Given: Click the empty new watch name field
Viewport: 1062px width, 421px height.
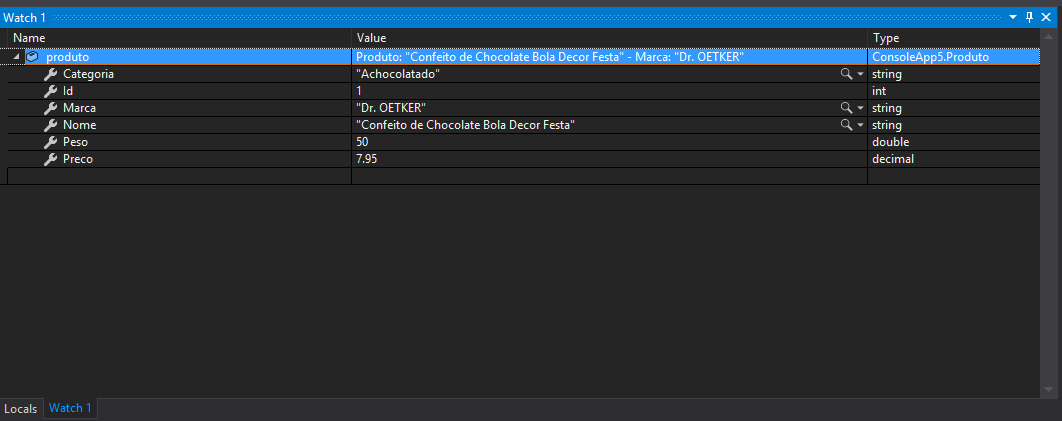Looking at the screenshot, I should [179, 176].
